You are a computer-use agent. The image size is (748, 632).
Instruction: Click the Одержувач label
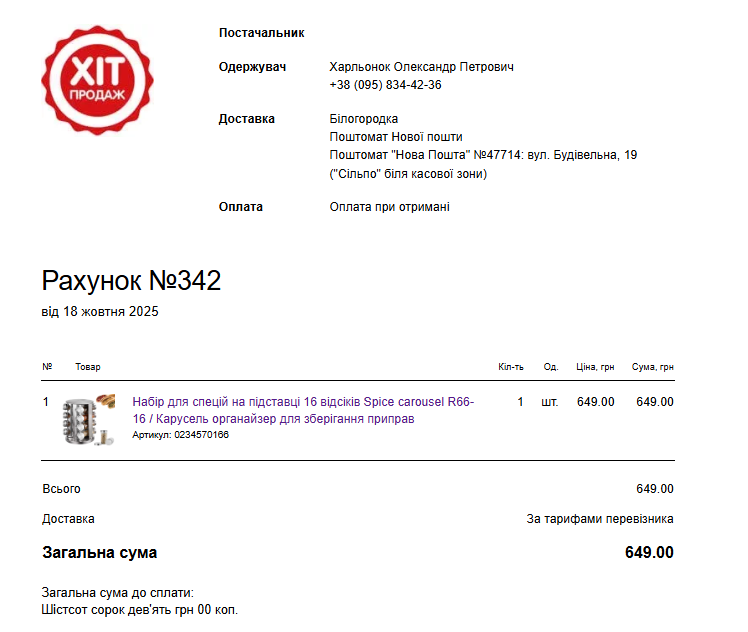tap(252, 67)
